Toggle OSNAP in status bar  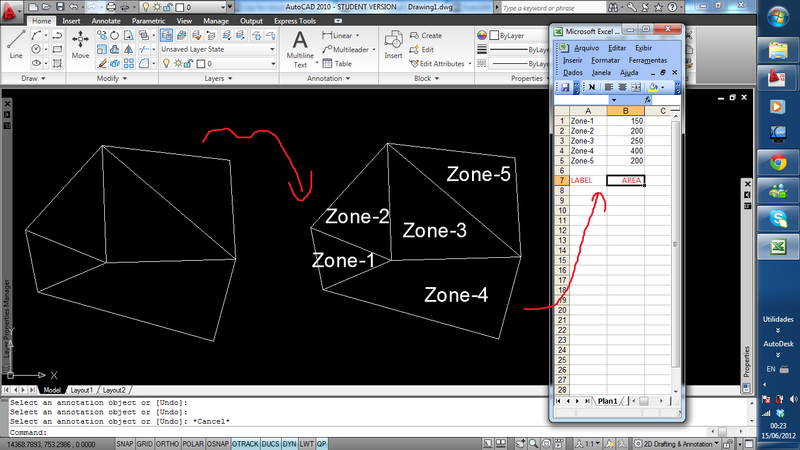tap(218, 444)
